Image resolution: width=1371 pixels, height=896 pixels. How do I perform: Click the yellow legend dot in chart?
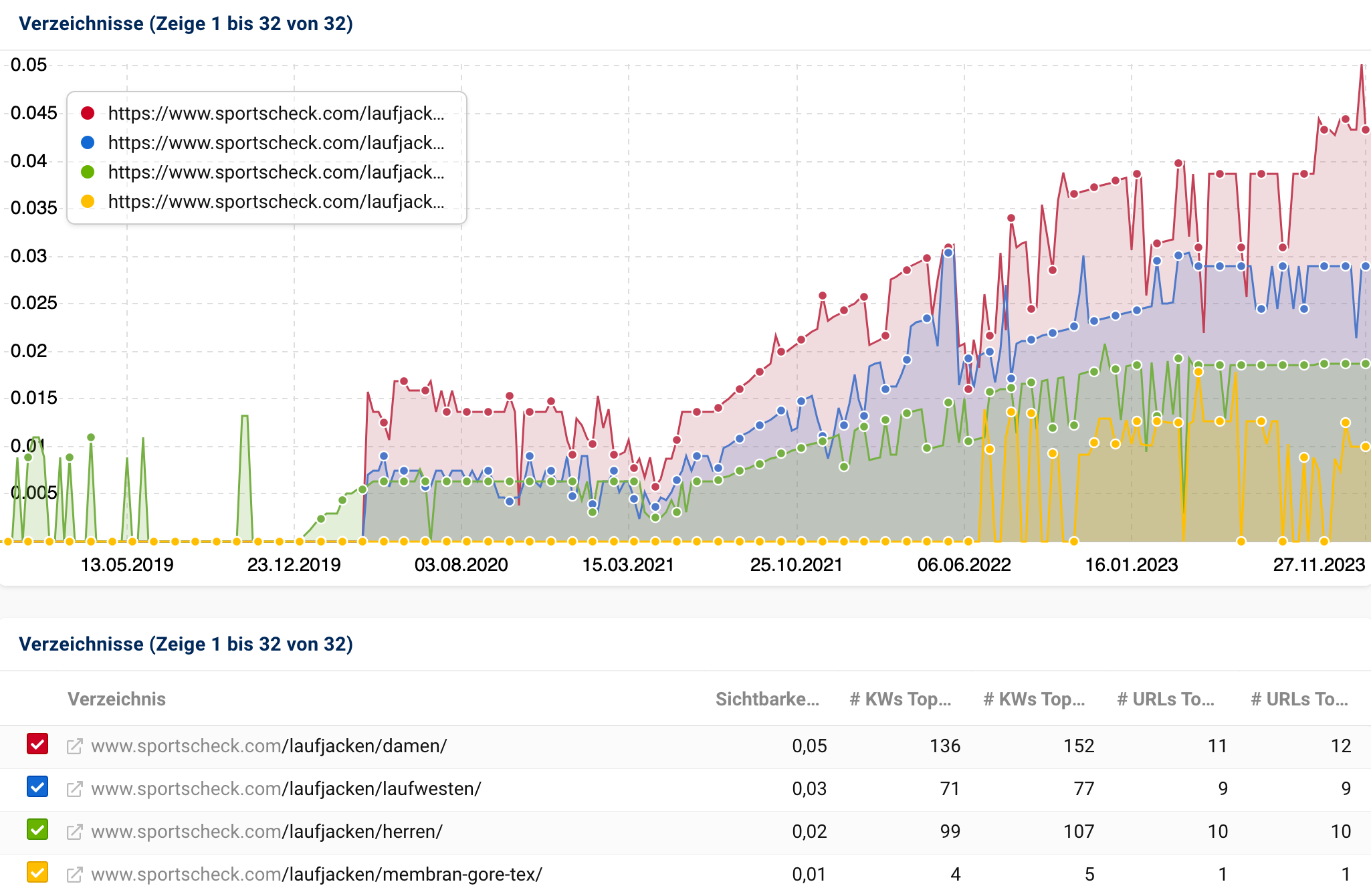coord(88,201)
